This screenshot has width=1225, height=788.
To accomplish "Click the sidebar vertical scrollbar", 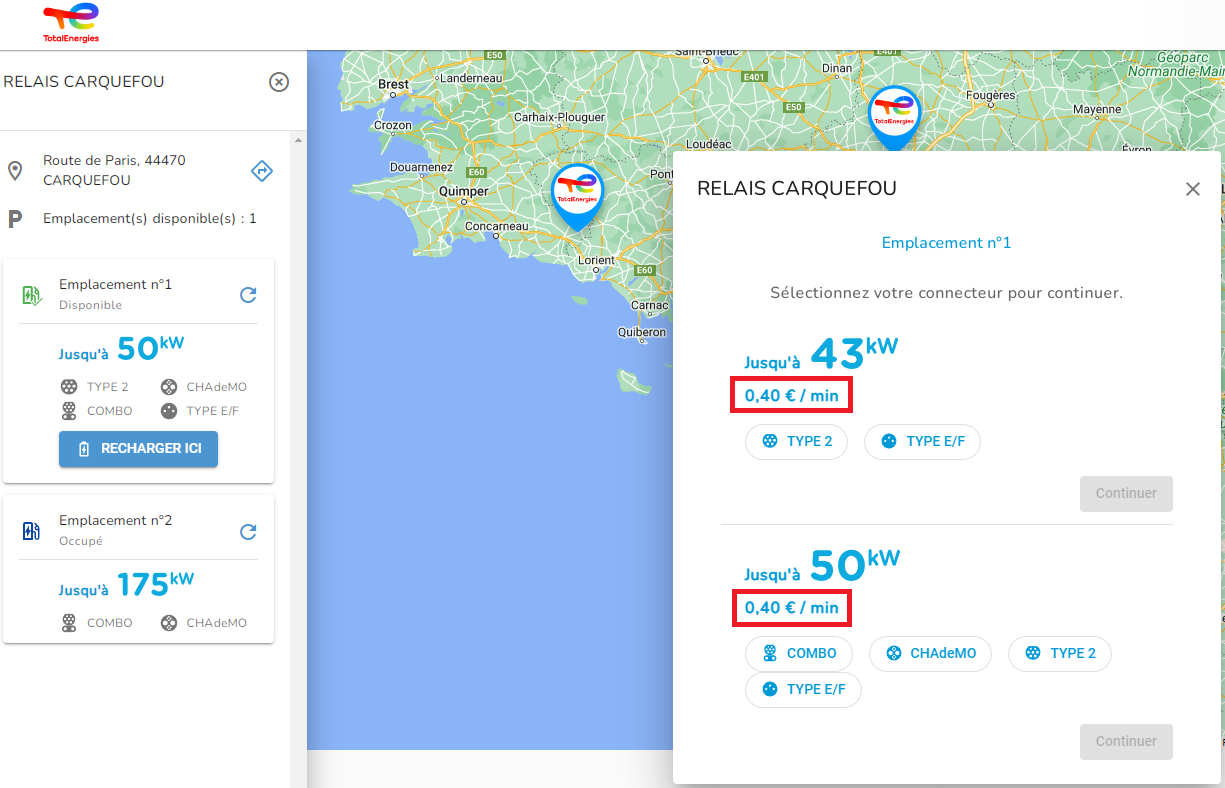I will coord(298,460).
